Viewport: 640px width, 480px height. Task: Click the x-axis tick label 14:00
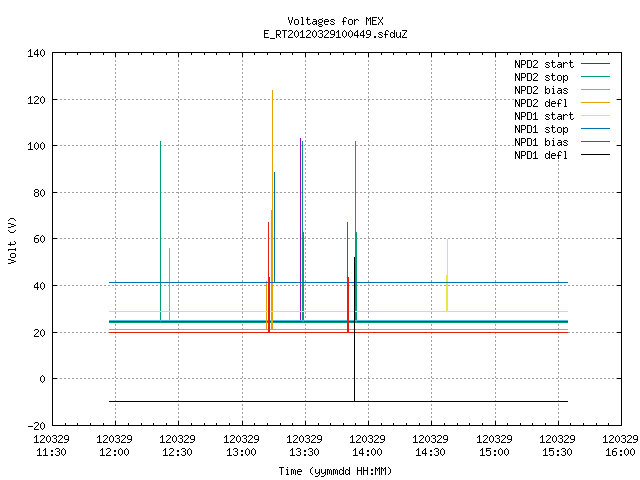367,452
